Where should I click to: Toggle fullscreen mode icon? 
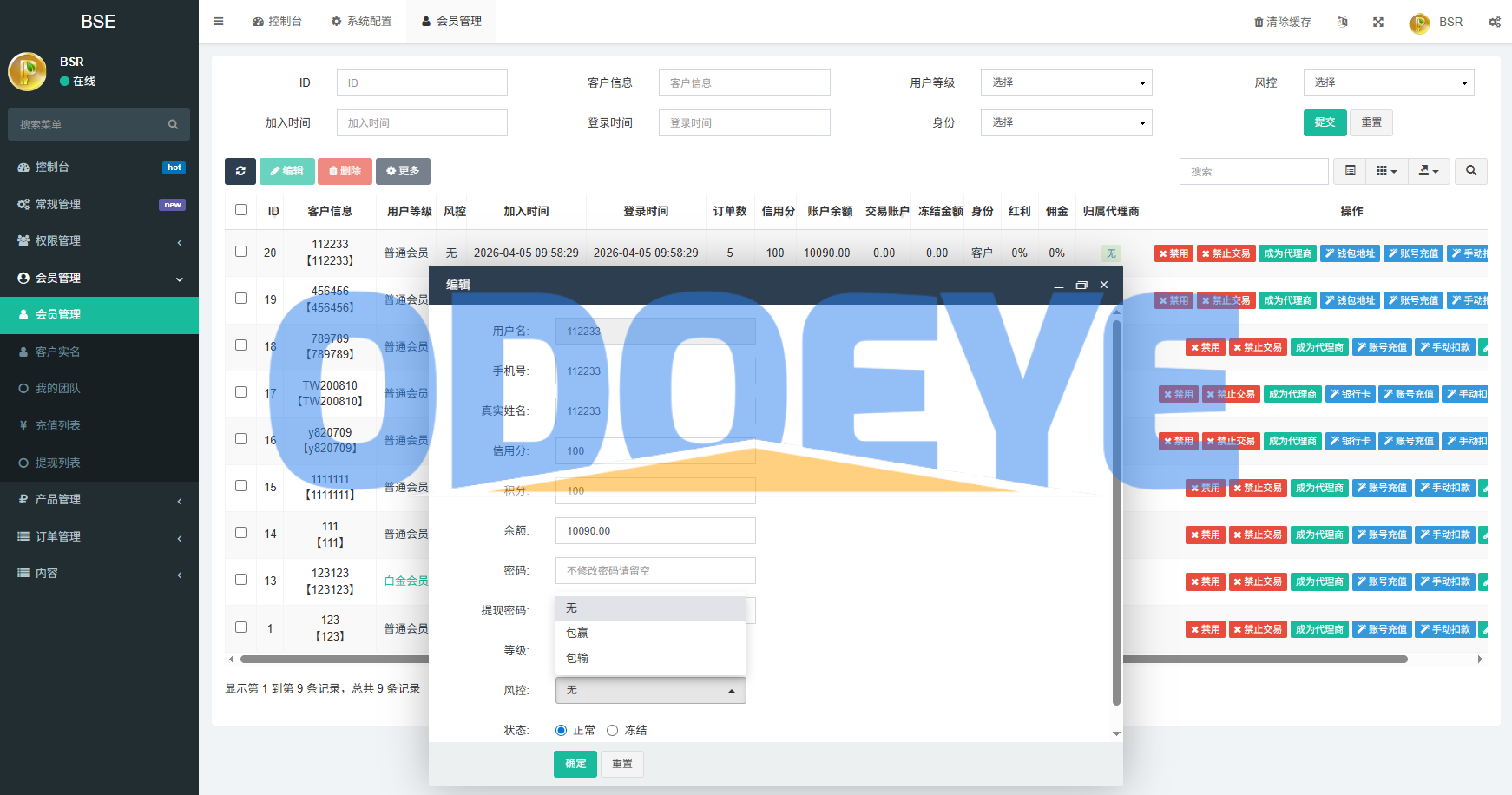[1378, 22]
